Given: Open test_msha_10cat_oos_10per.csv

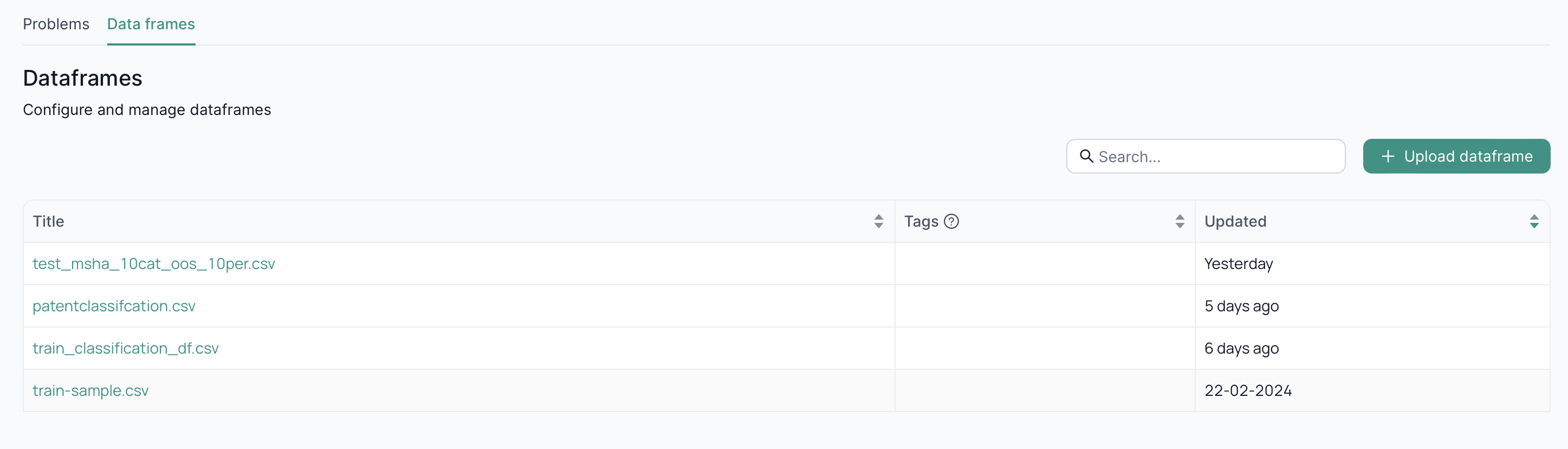Looking at the screenshot, I should [x=153, y=264].
